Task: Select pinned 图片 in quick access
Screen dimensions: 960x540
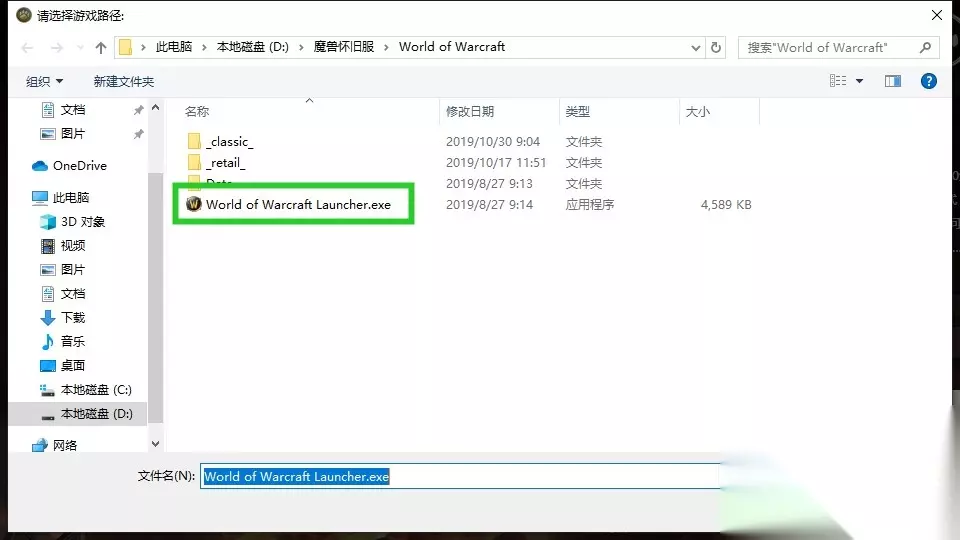Action: click(73, 133)
